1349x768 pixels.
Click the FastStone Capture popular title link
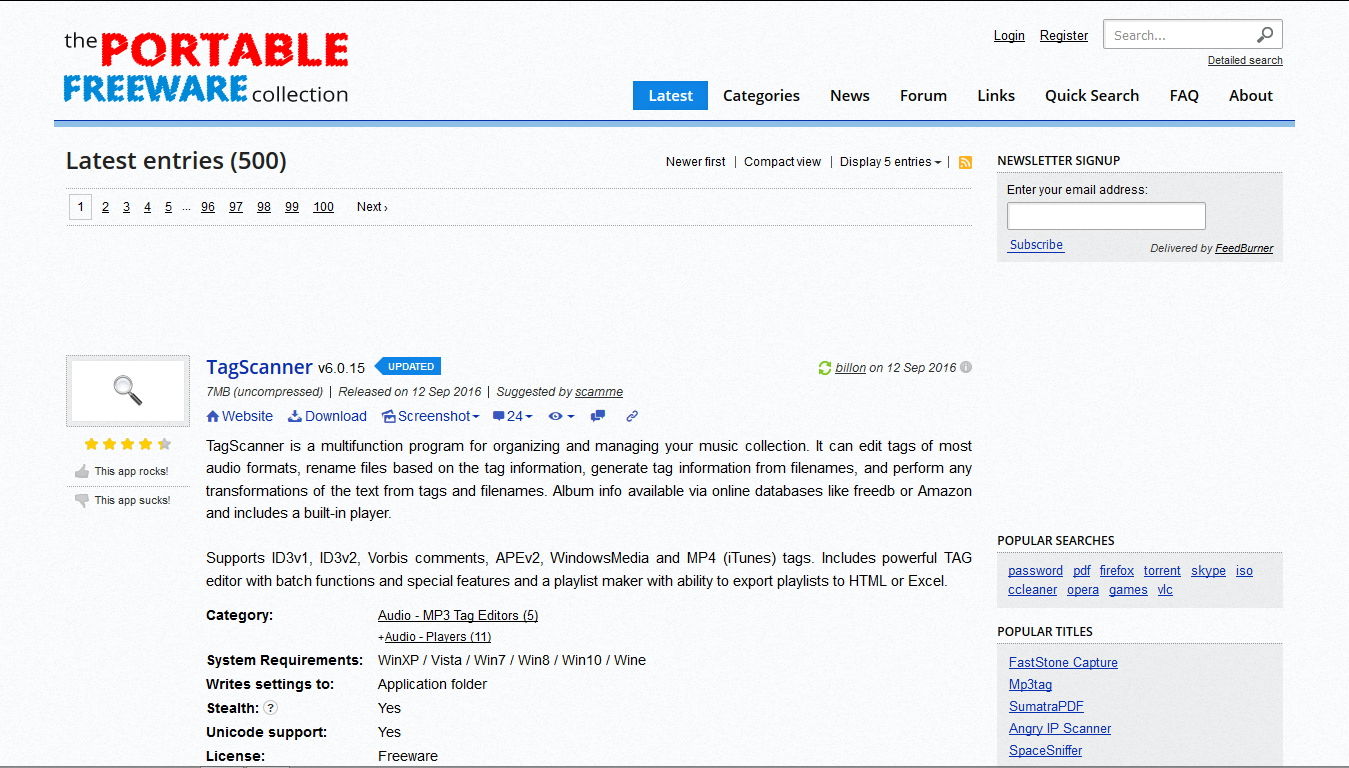[x=1062, y=662]
